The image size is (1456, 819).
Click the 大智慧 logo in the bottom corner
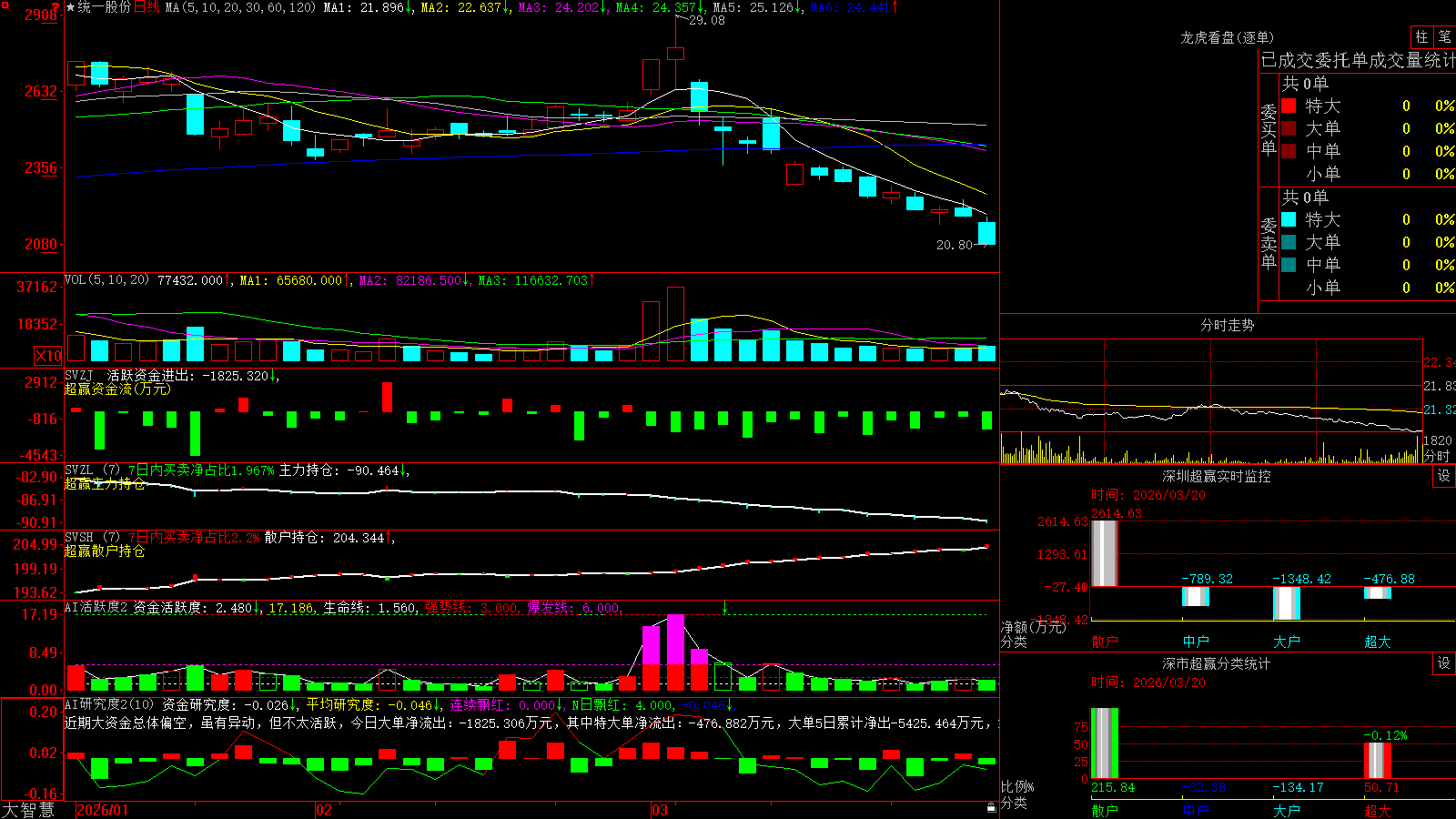point(28,809)
